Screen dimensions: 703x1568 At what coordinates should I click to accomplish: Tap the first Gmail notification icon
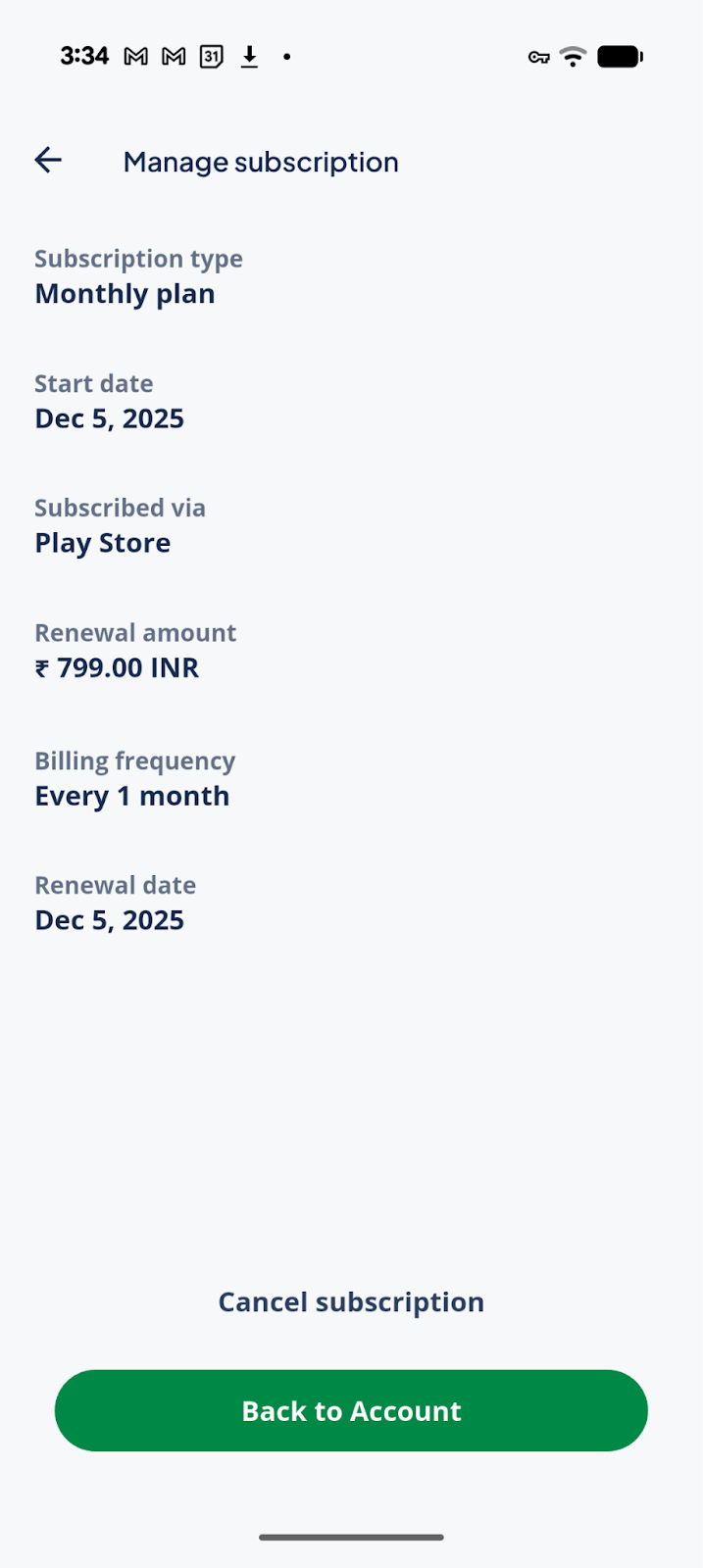pyautogui.click(x=136, y=57)
